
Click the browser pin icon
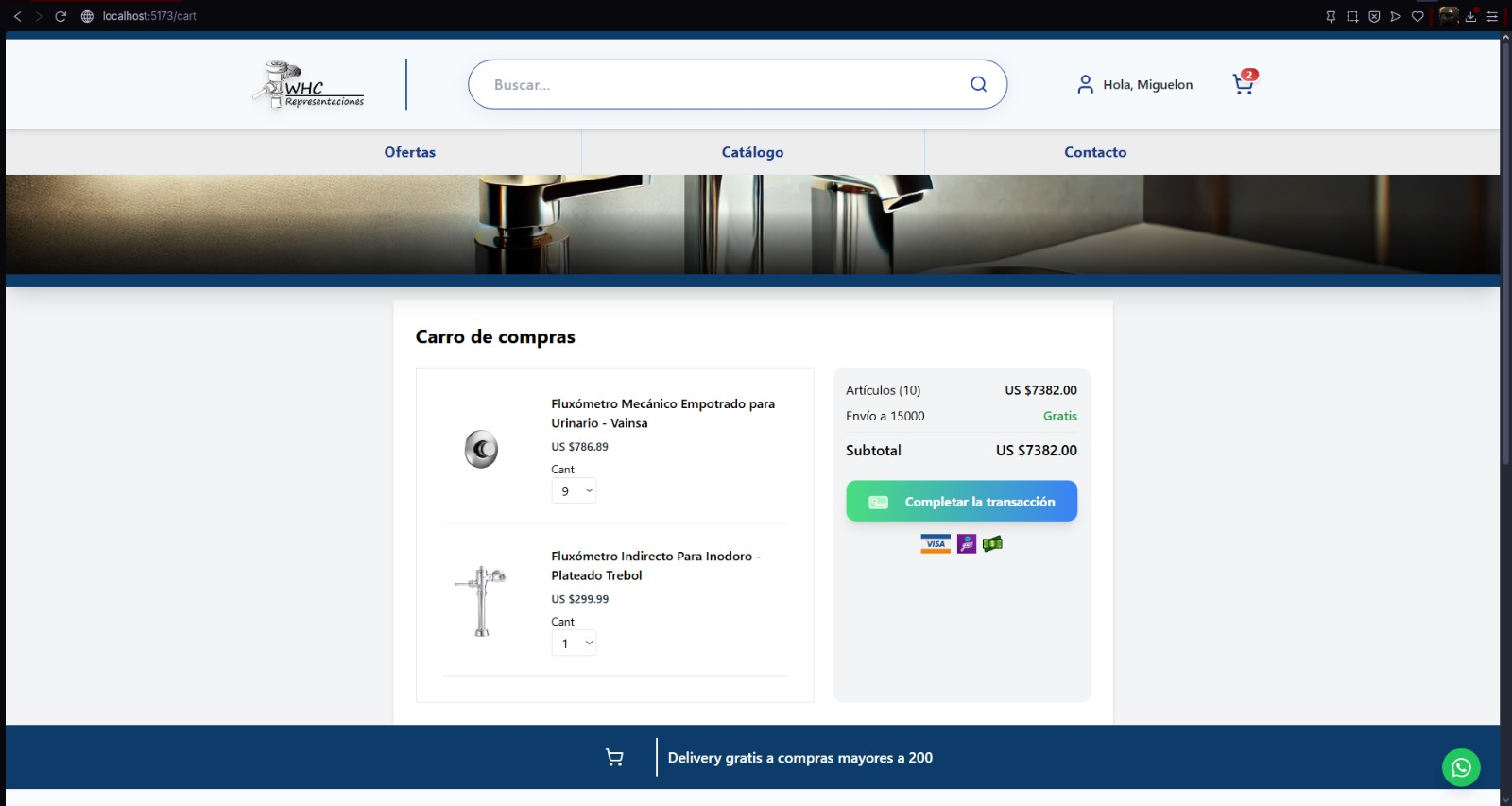[1331, 16]
